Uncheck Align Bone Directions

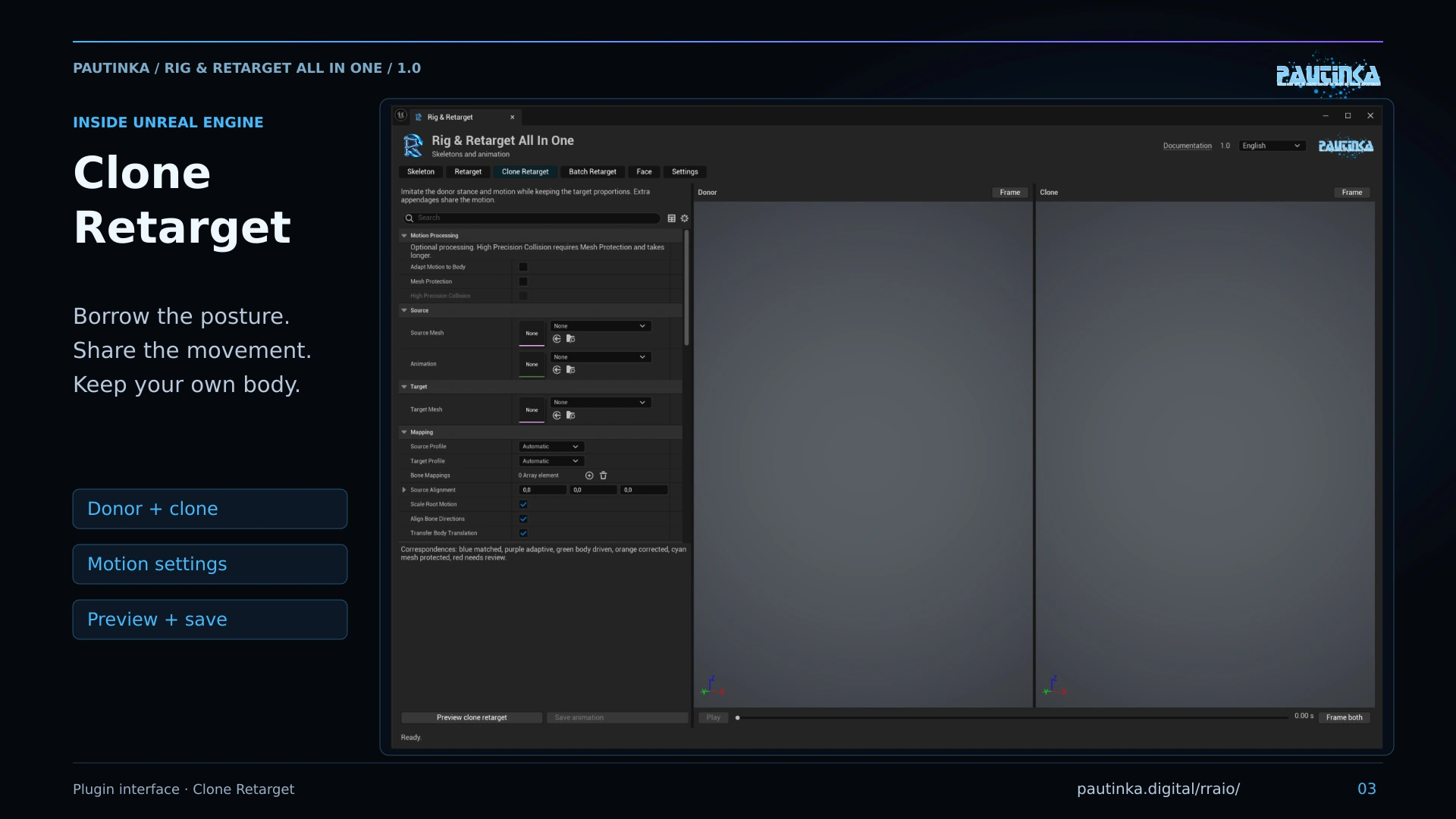523,519
